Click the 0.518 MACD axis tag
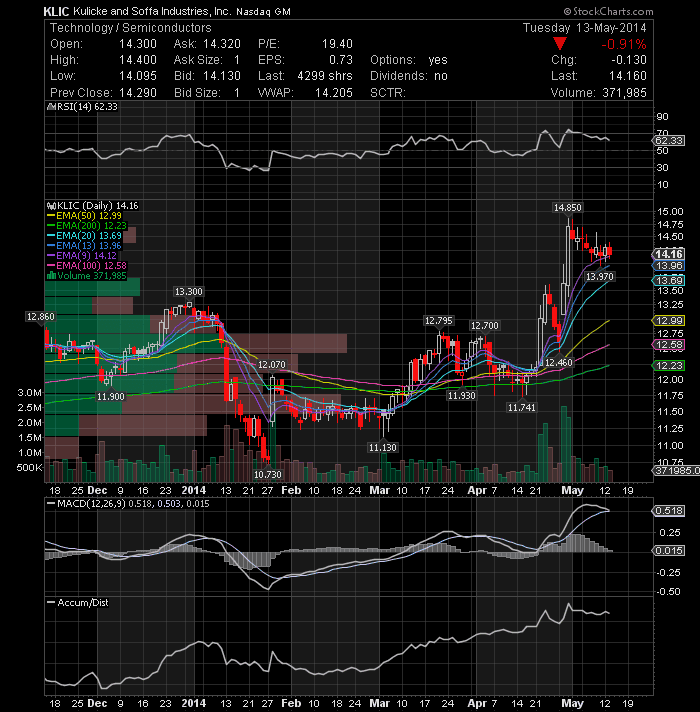700x712 pixels. click(x=669, y=511)
